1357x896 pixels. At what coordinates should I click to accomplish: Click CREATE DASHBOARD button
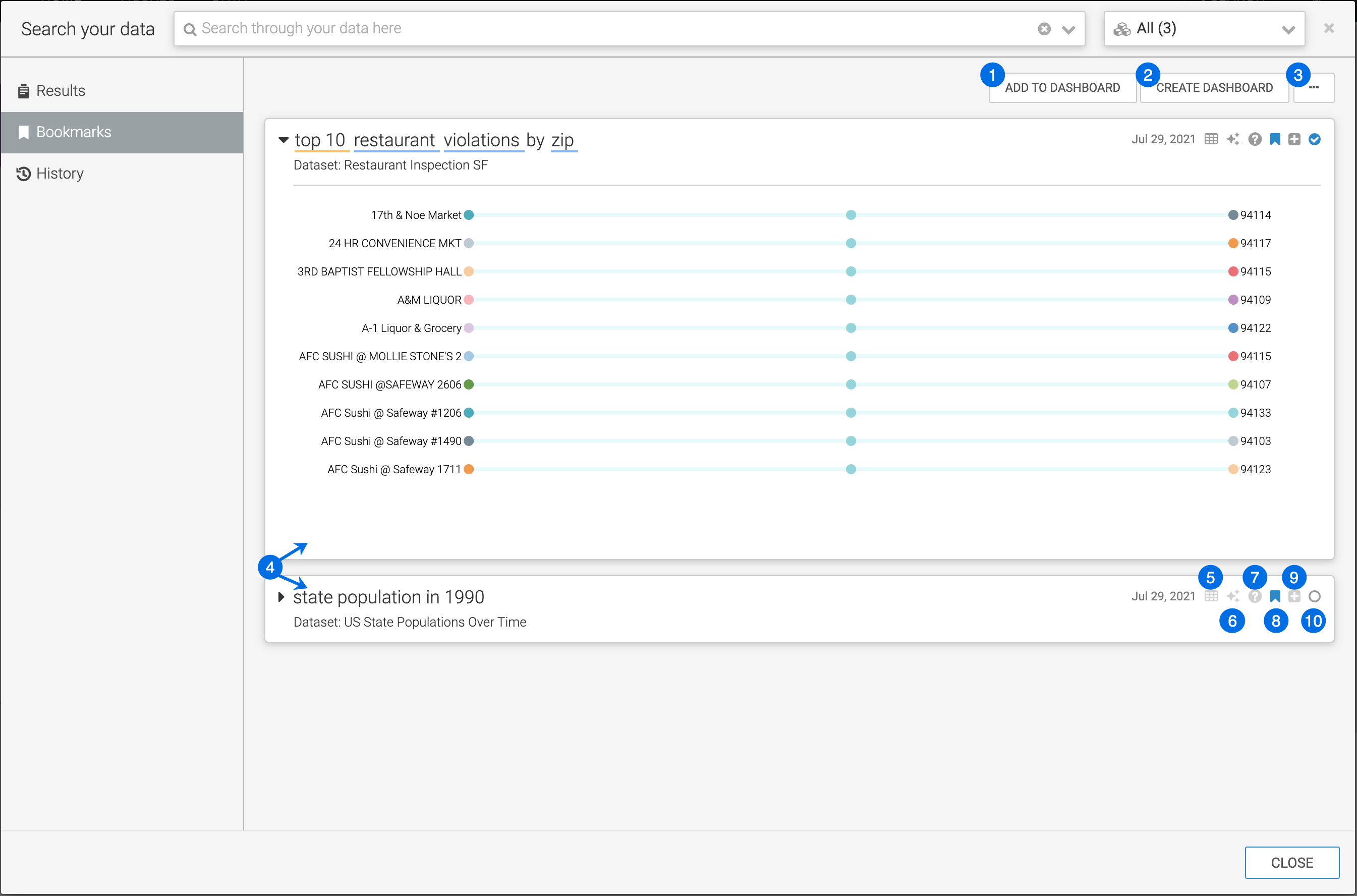click(1214, 88)
